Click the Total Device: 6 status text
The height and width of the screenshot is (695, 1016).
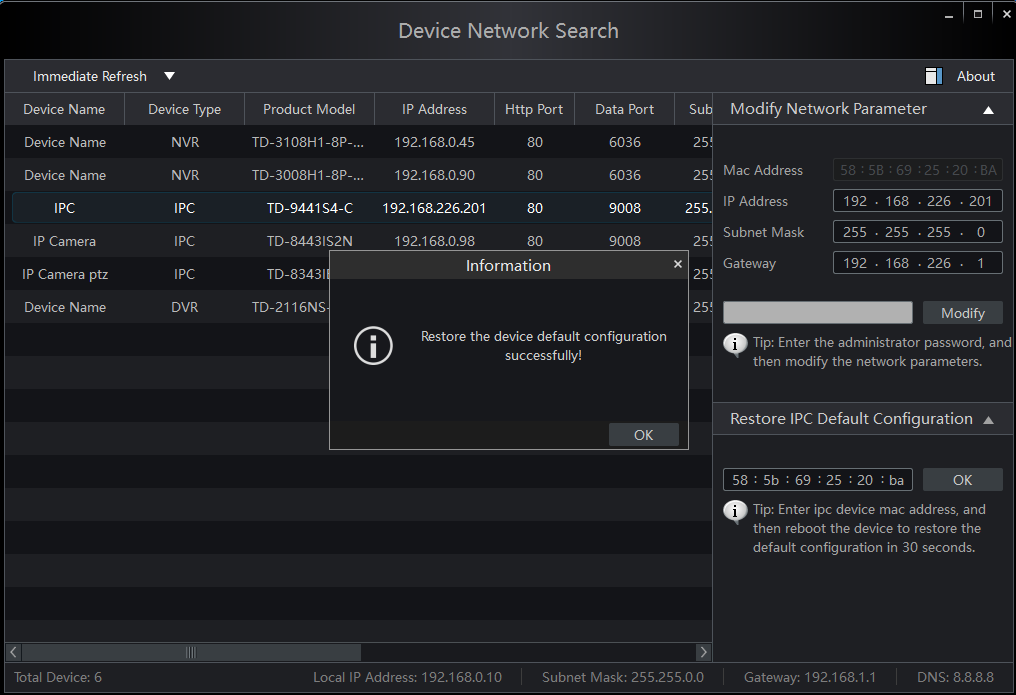pos(58,678)
